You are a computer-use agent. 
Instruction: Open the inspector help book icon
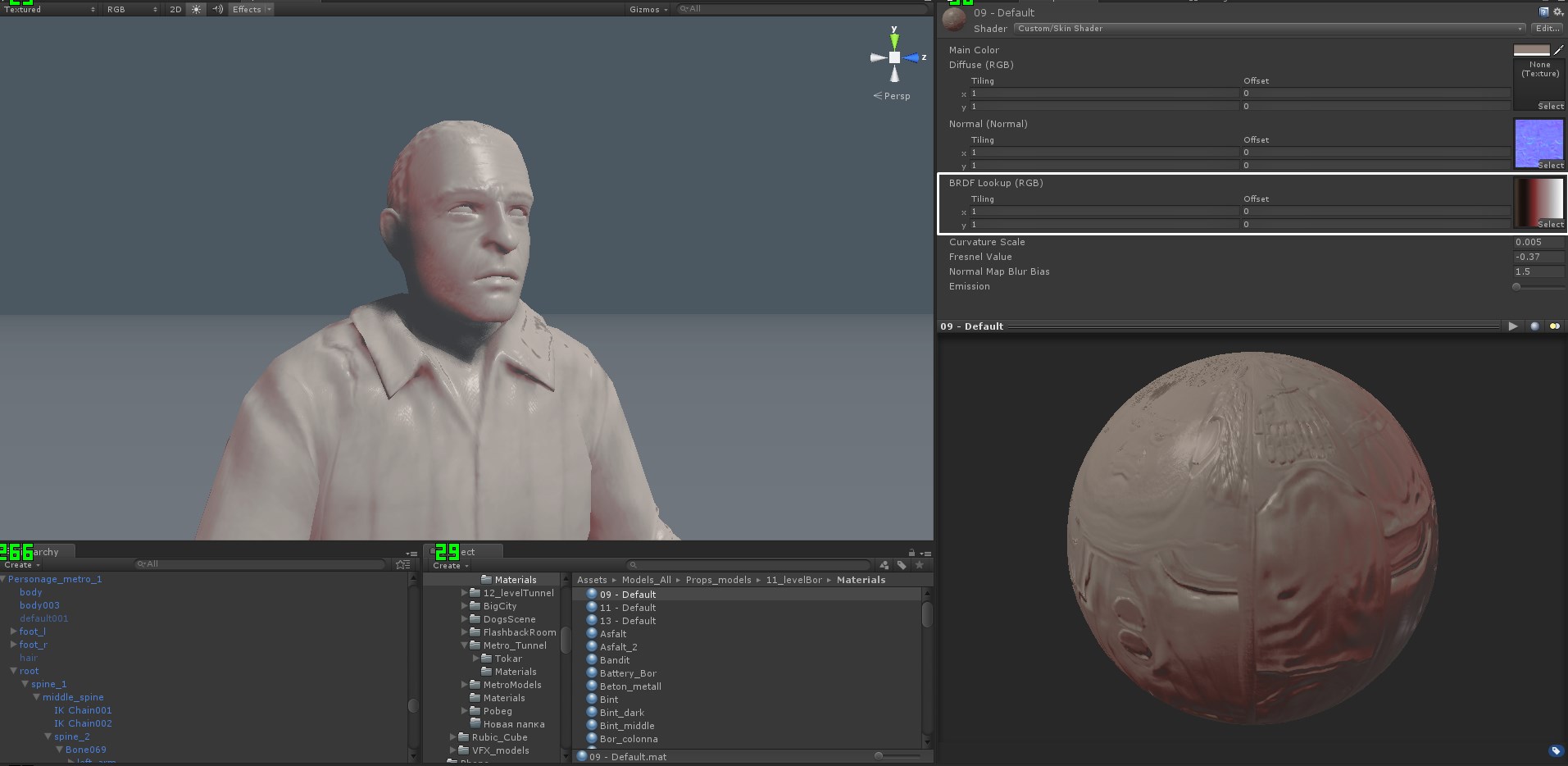[x=1543, y=12]
